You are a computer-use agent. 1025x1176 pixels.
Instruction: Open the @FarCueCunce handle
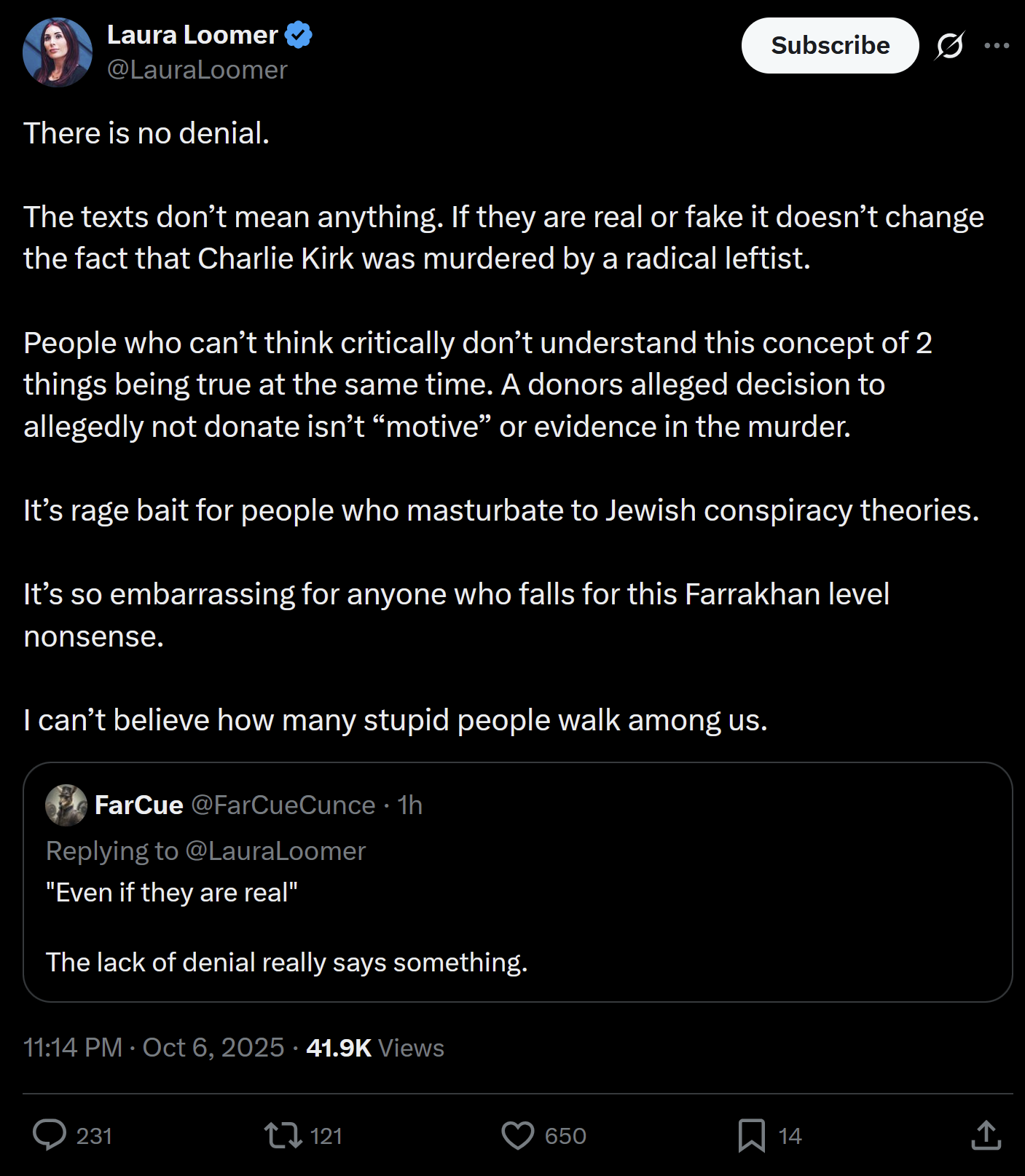click(x=283, y=805)
